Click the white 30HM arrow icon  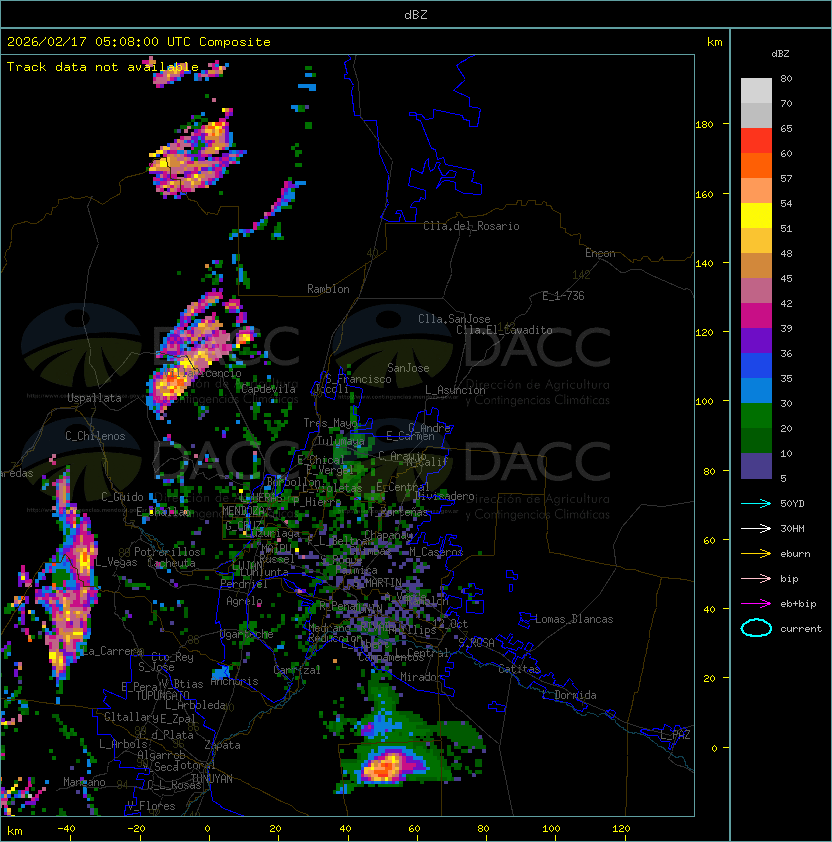pos(756,528)
